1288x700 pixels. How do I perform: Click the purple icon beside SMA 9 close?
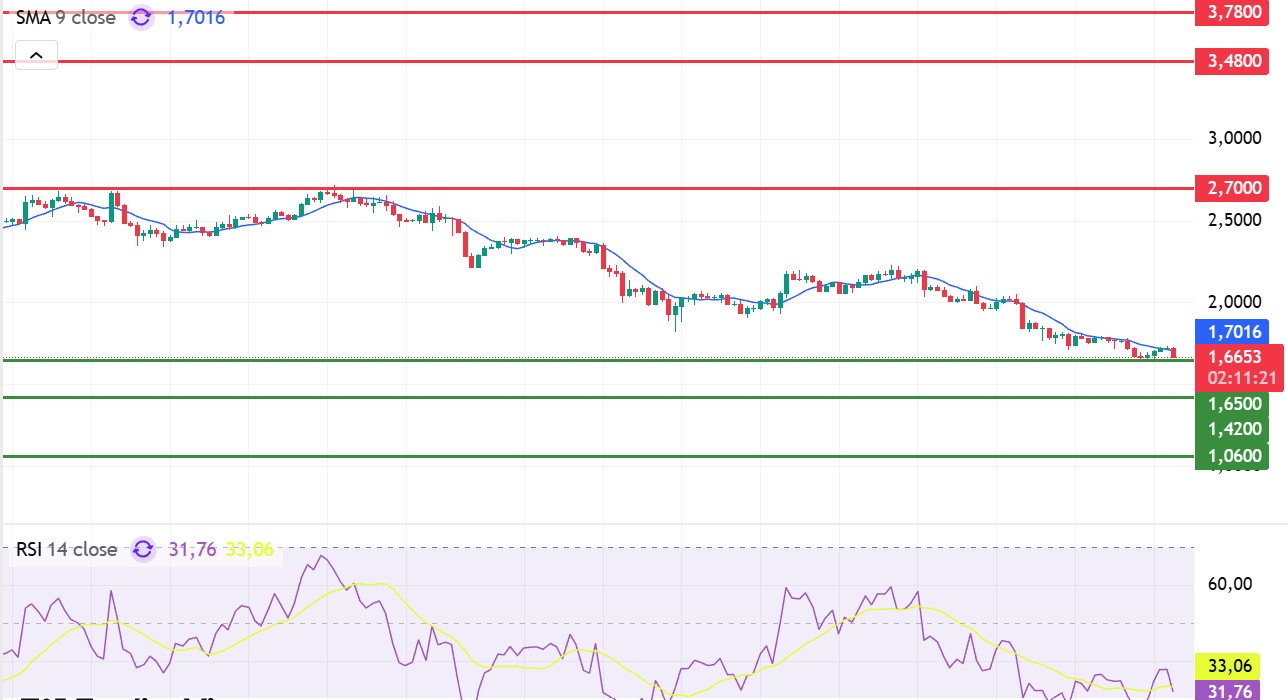(x=142, y=18)
